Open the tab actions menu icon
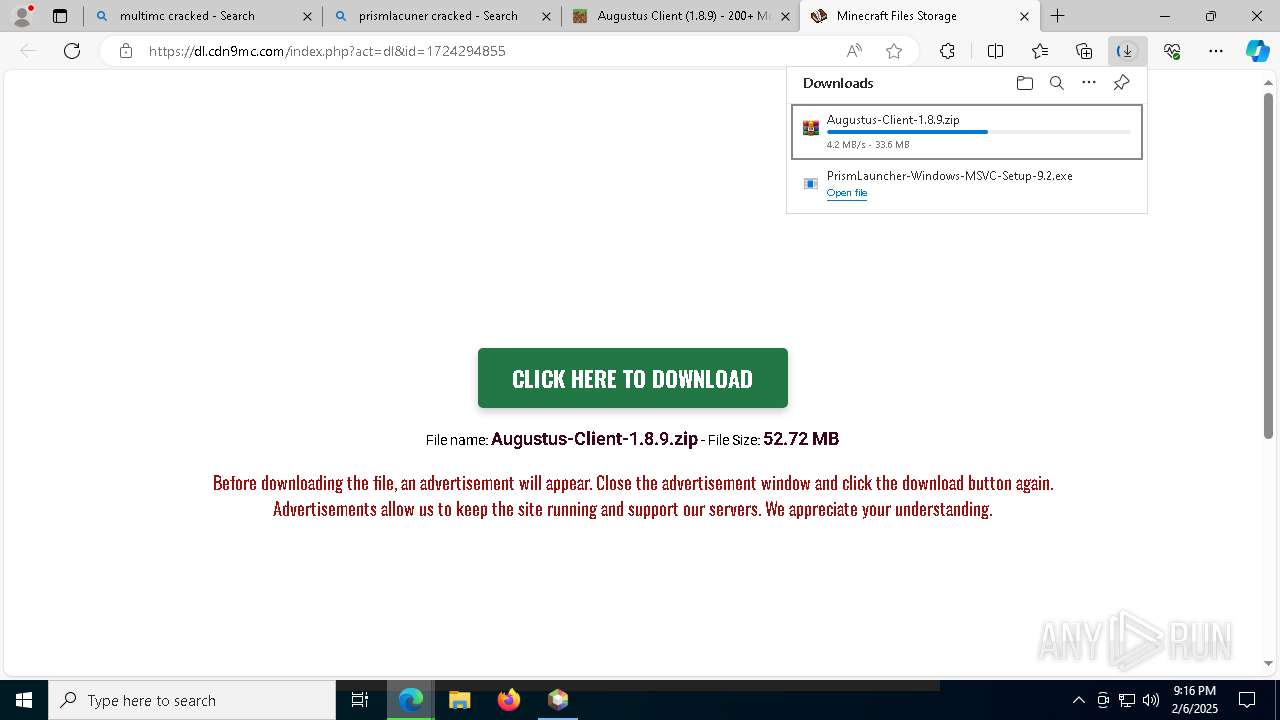Image resolution: width=1280 pixels, height=720 pixels. (x=60, y=16)
